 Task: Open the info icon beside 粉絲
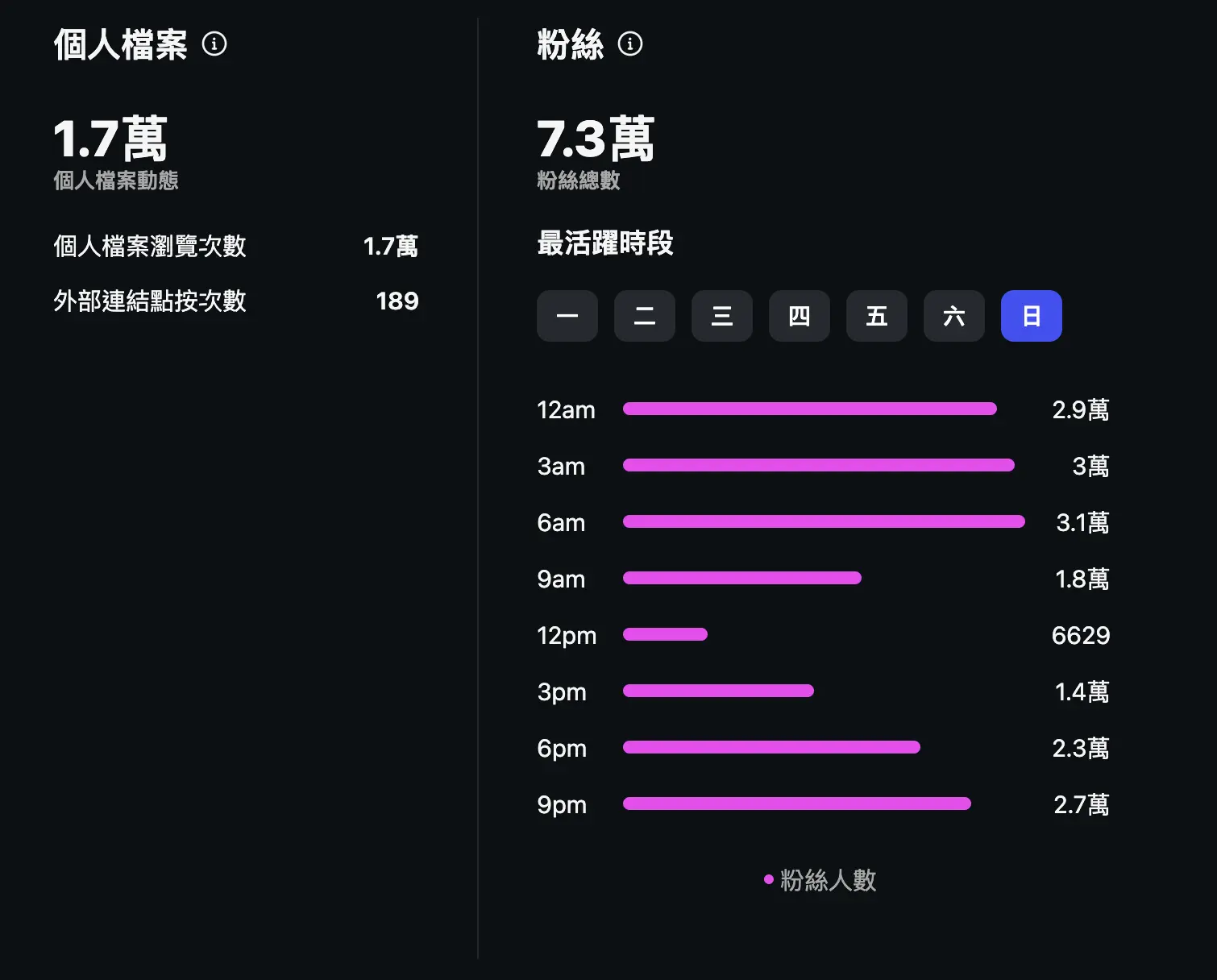click(630, 44)
